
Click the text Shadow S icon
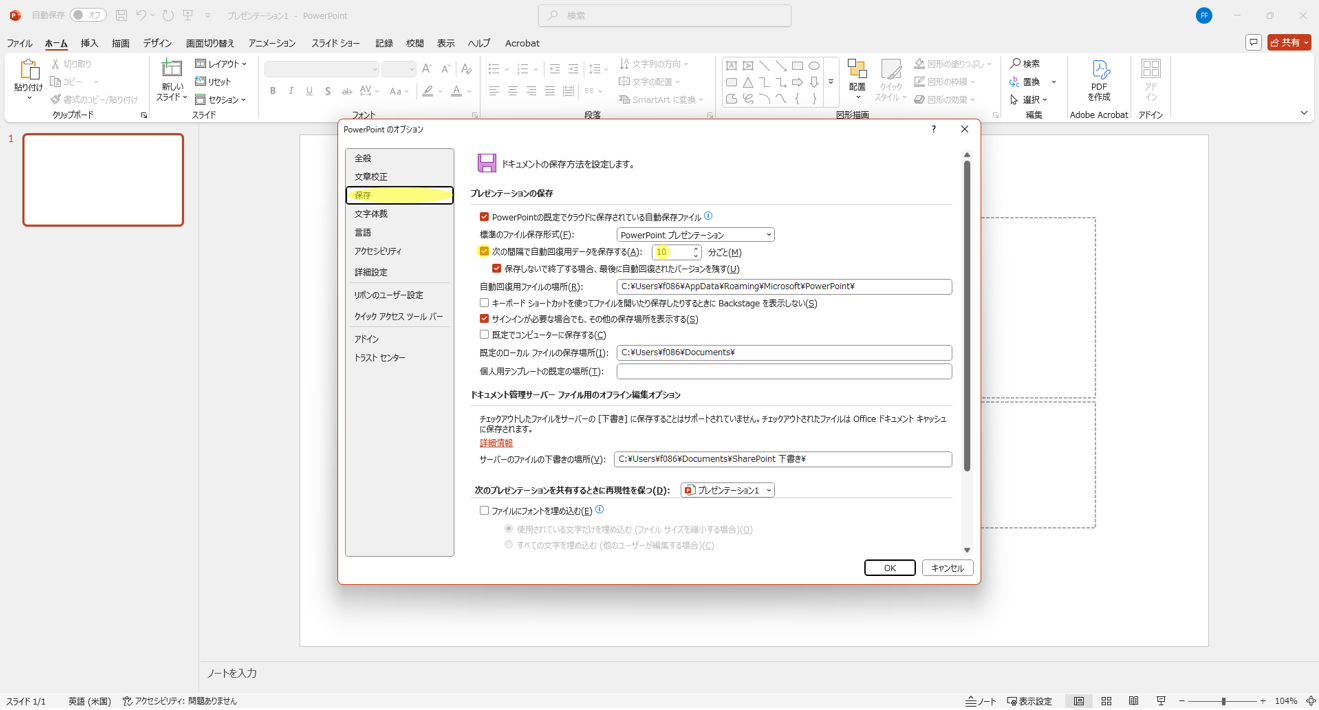click(x=328, y=91)
